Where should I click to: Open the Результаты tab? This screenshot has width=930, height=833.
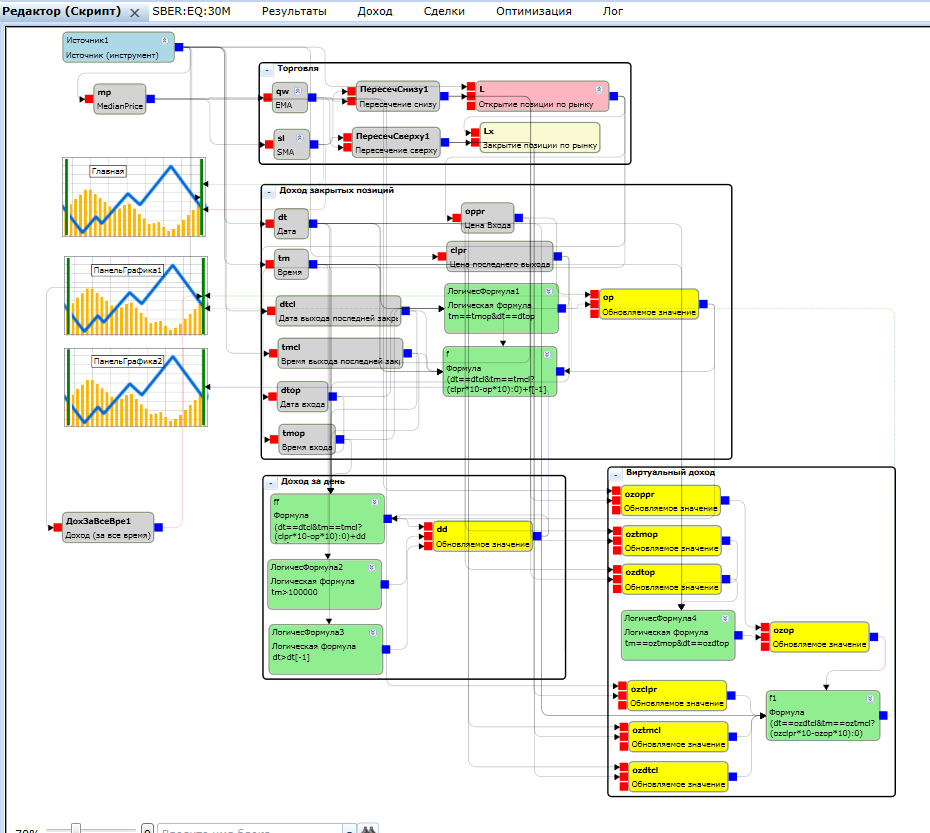294,11
